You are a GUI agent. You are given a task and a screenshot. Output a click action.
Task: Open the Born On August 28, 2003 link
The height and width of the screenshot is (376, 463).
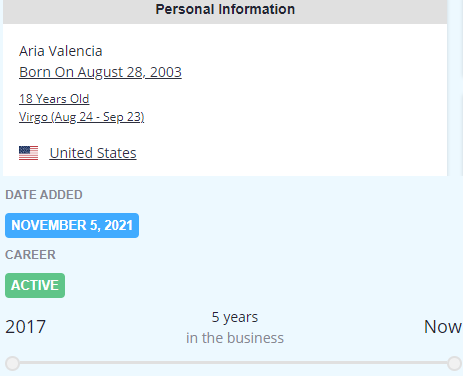coord(100,72)
